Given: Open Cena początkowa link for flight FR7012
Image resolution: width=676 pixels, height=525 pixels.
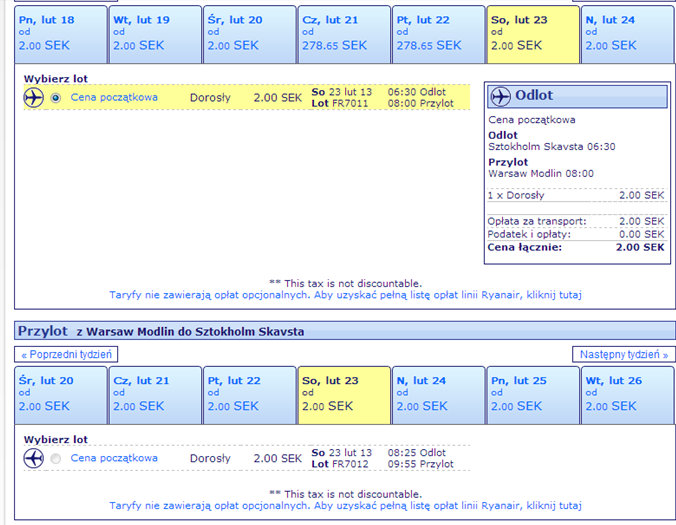Looking at the screenshot, I should point(114,458).
